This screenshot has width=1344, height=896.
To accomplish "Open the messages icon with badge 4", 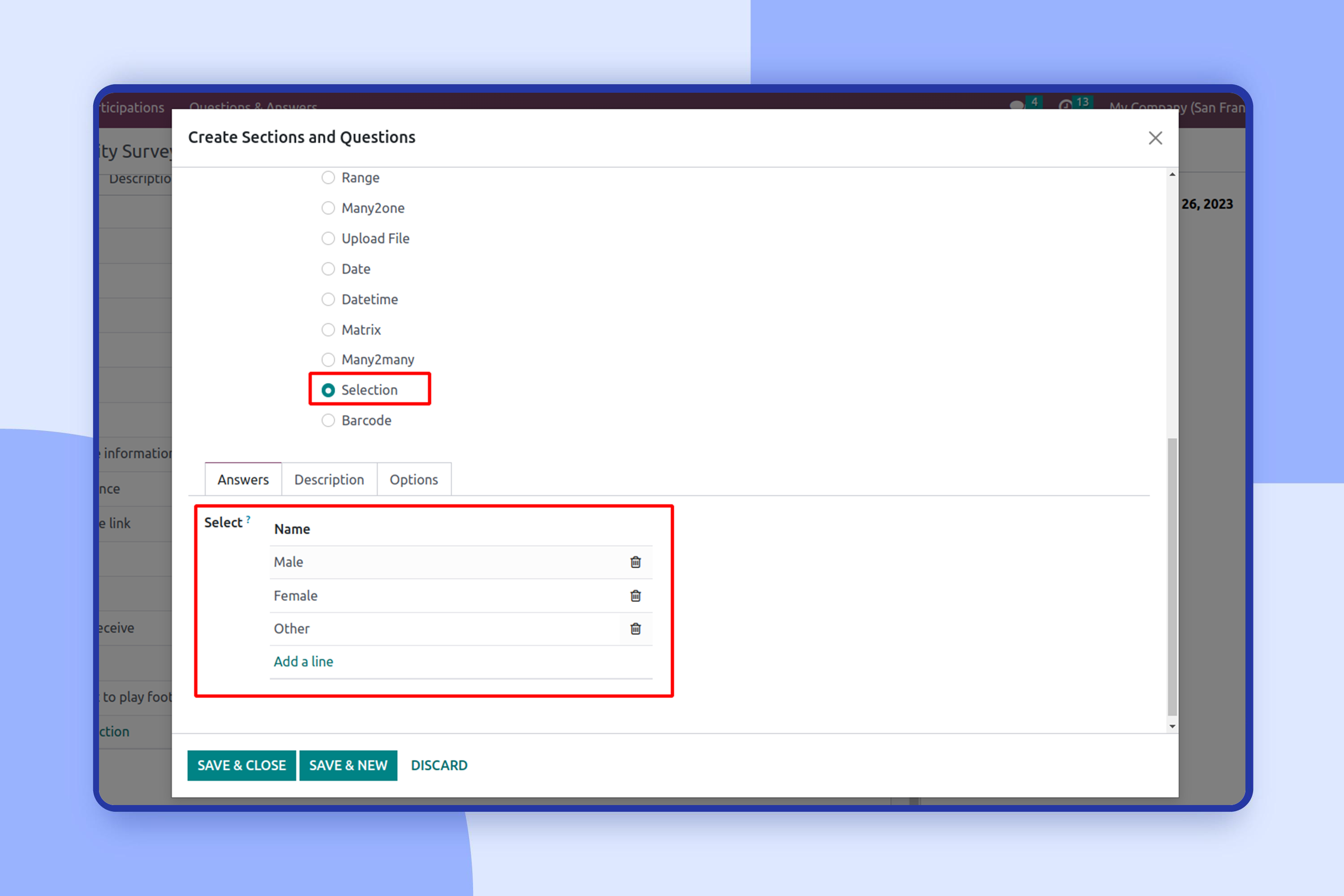I will pyautogui.click(x=1017, y=106).
